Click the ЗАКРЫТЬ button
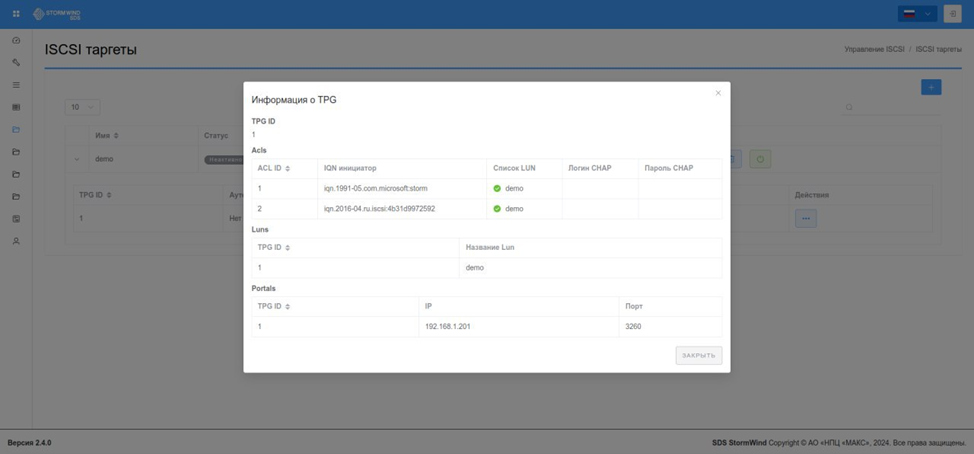Viewport: 974px width, 454px height. [x=699, y=356]
